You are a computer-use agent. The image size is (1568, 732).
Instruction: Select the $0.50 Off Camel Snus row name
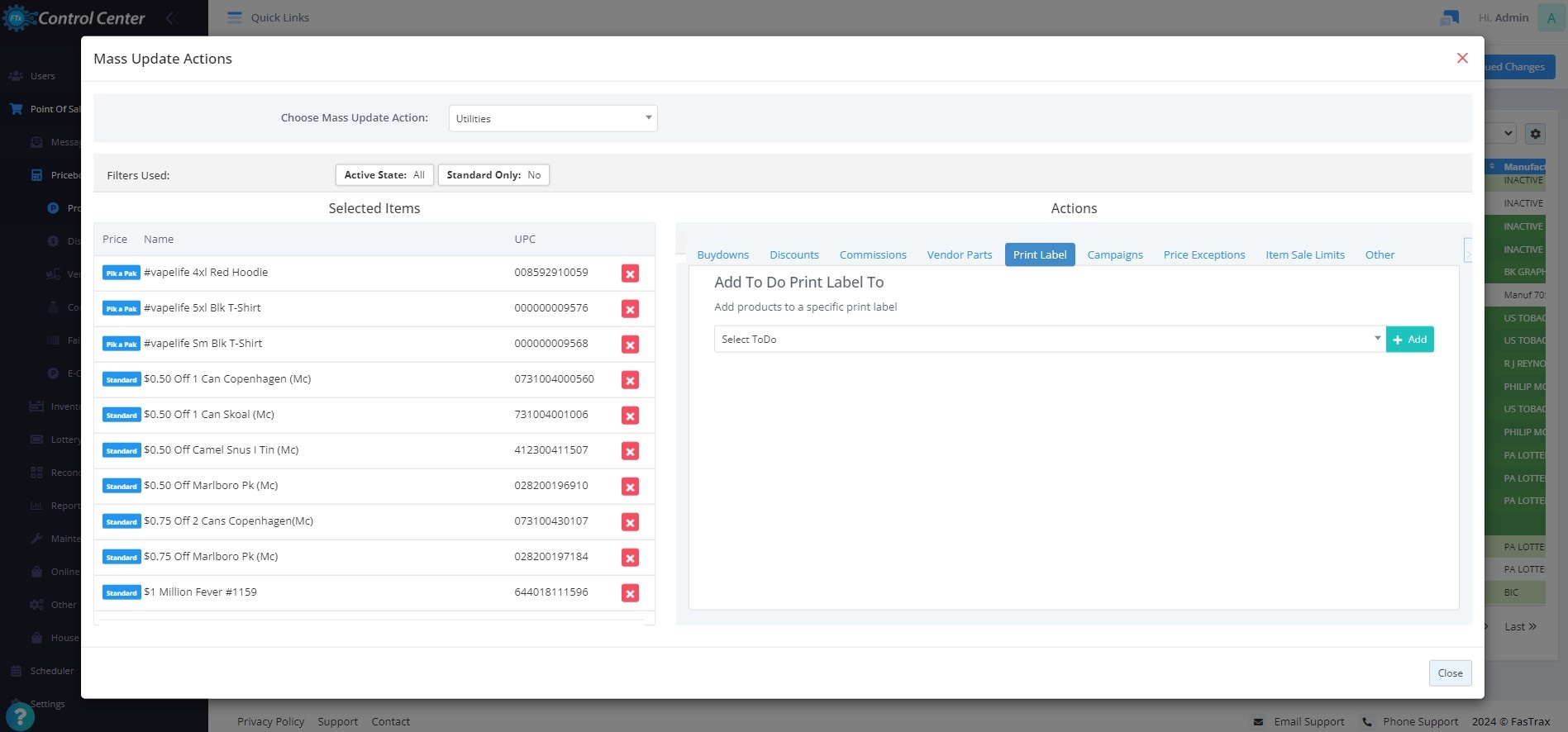pyautogui.click(x=221, y=449)
